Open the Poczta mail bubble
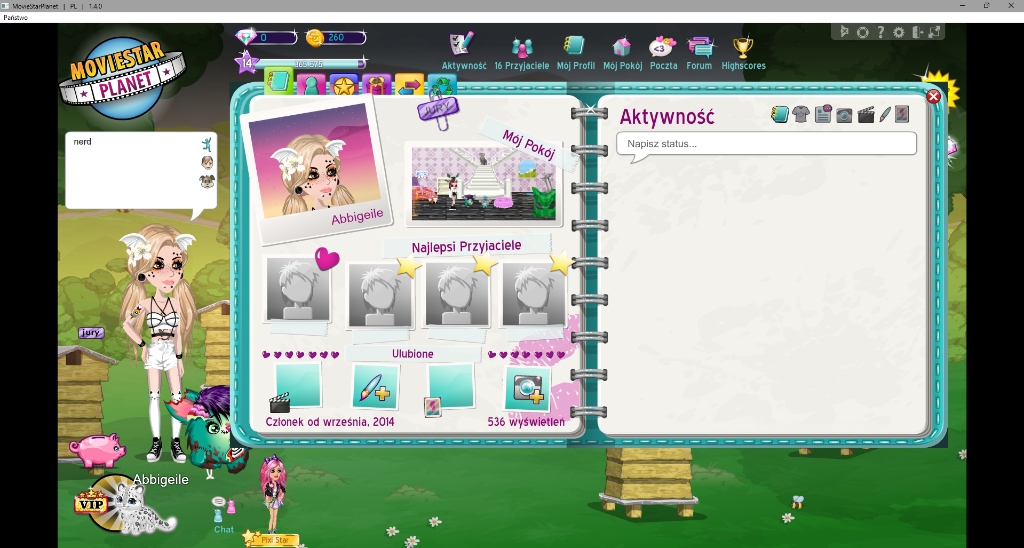This screenshot has width=1024, height=548. coord(662,46)
